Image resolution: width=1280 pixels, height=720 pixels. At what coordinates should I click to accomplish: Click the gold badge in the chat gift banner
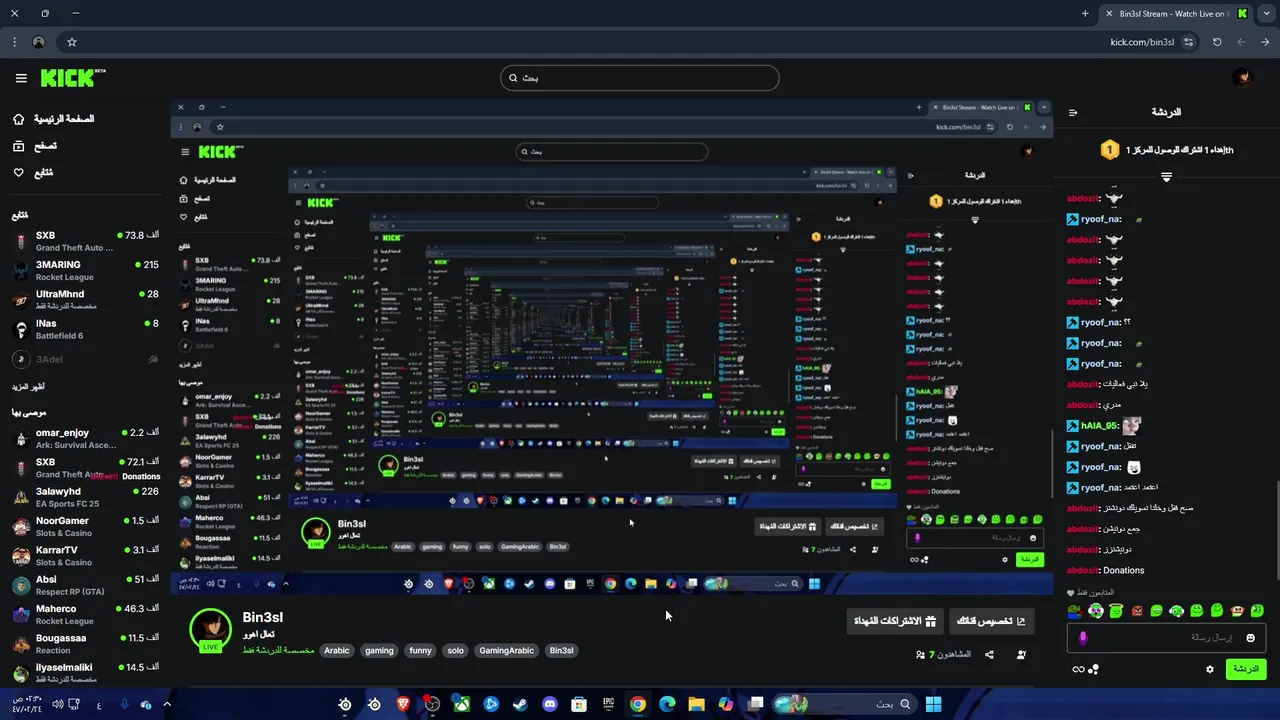coord(1109,150)
